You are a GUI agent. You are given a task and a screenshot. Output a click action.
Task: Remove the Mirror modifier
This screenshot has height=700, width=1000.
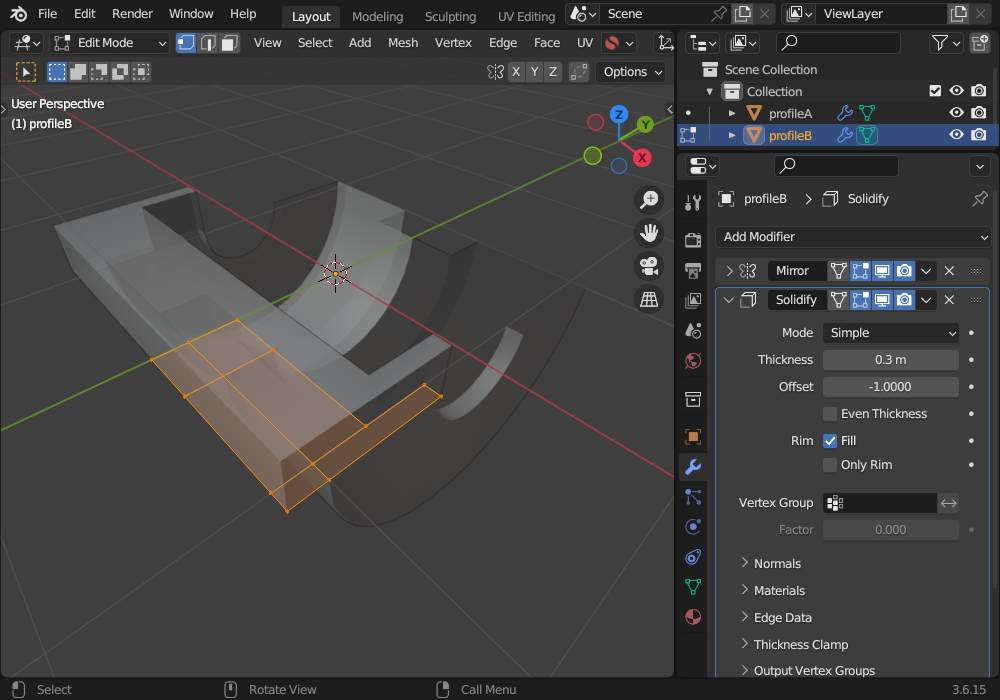(x=949, y=271)
